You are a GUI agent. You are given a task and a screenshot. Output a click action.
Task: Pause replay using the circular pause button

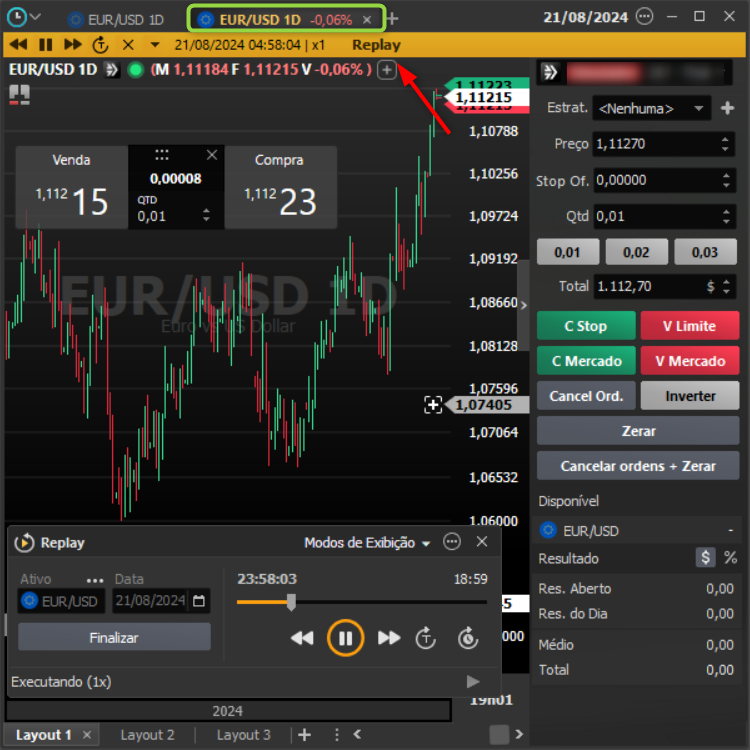tap(345, 637)
